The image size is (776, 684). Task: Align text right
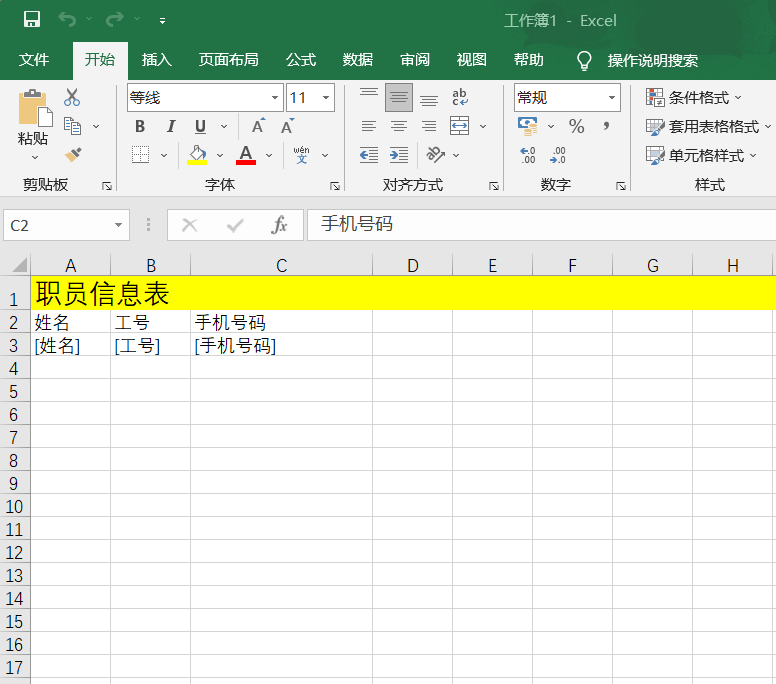click(429, 126)
